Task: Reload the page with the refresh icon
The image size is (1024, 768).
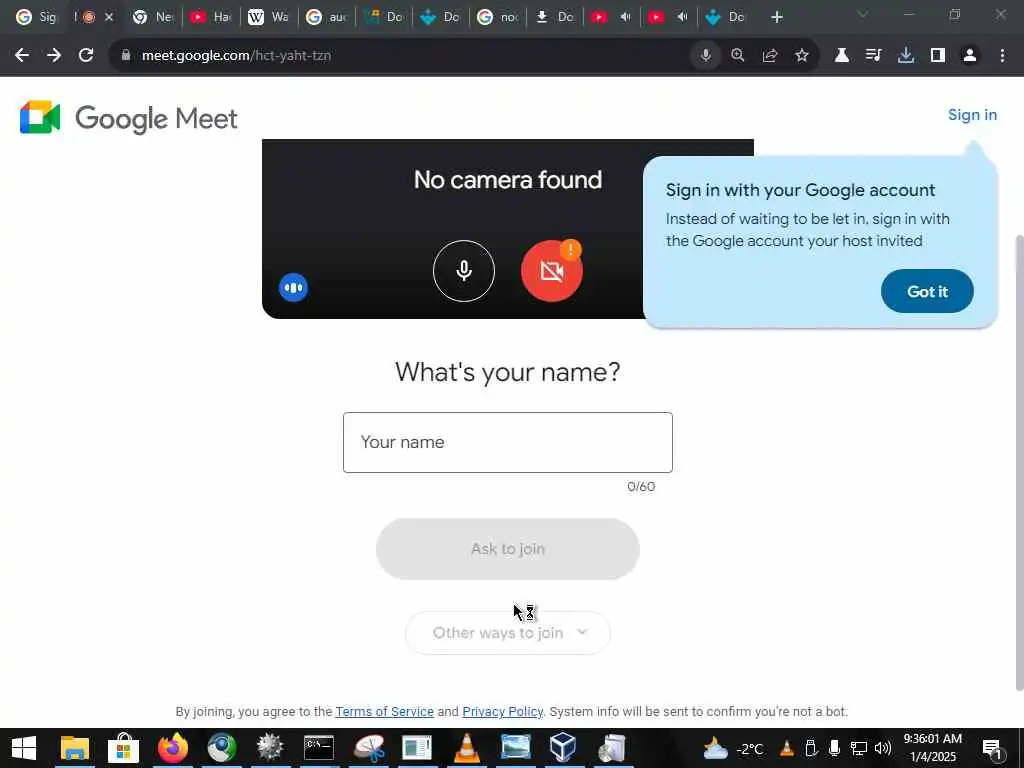Action: (x=86, y=56)
